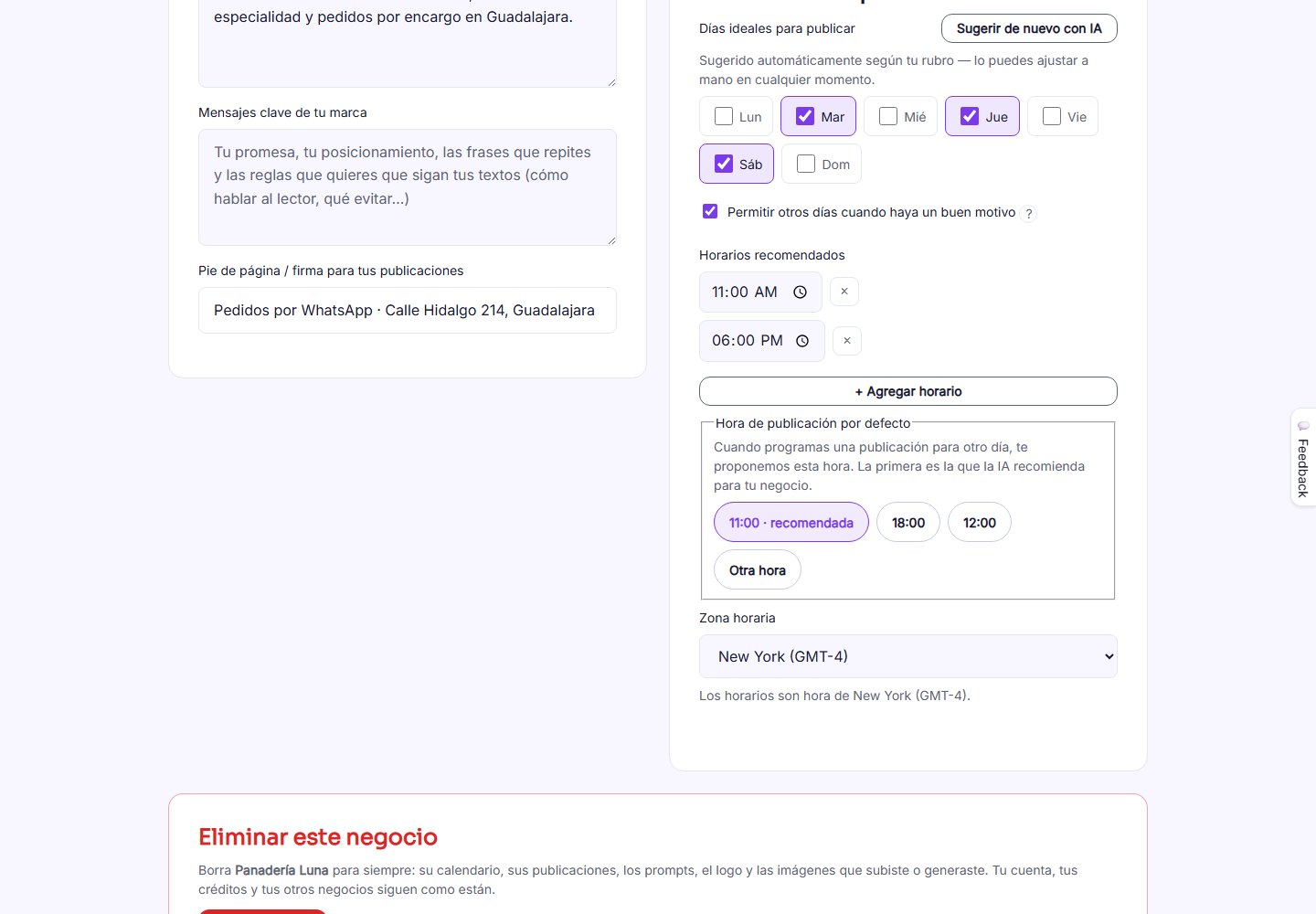
Task: Click the clock icon in the 11:00 AM field
Action: pyautogui.click(x=800, y=292)
